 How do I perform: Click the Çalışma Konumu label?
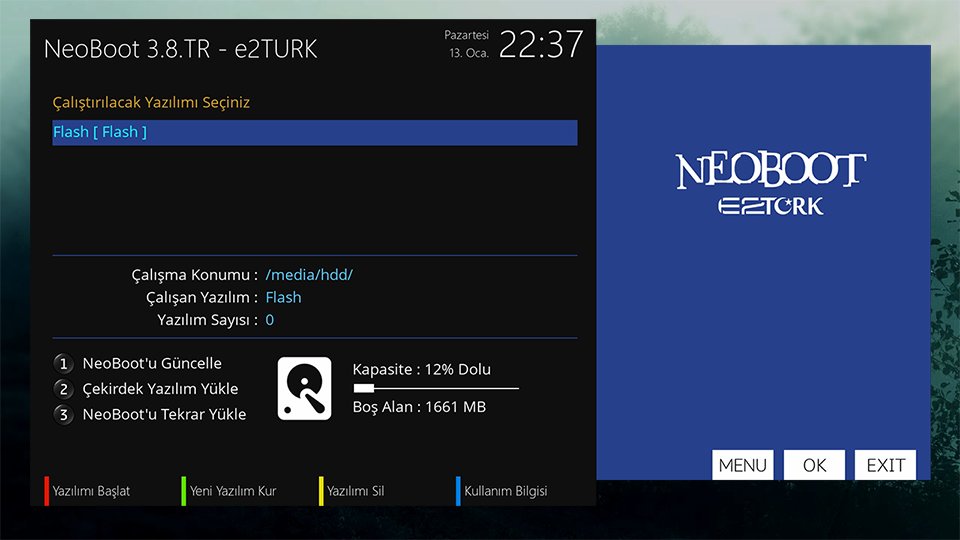click(x=195, y=275)
